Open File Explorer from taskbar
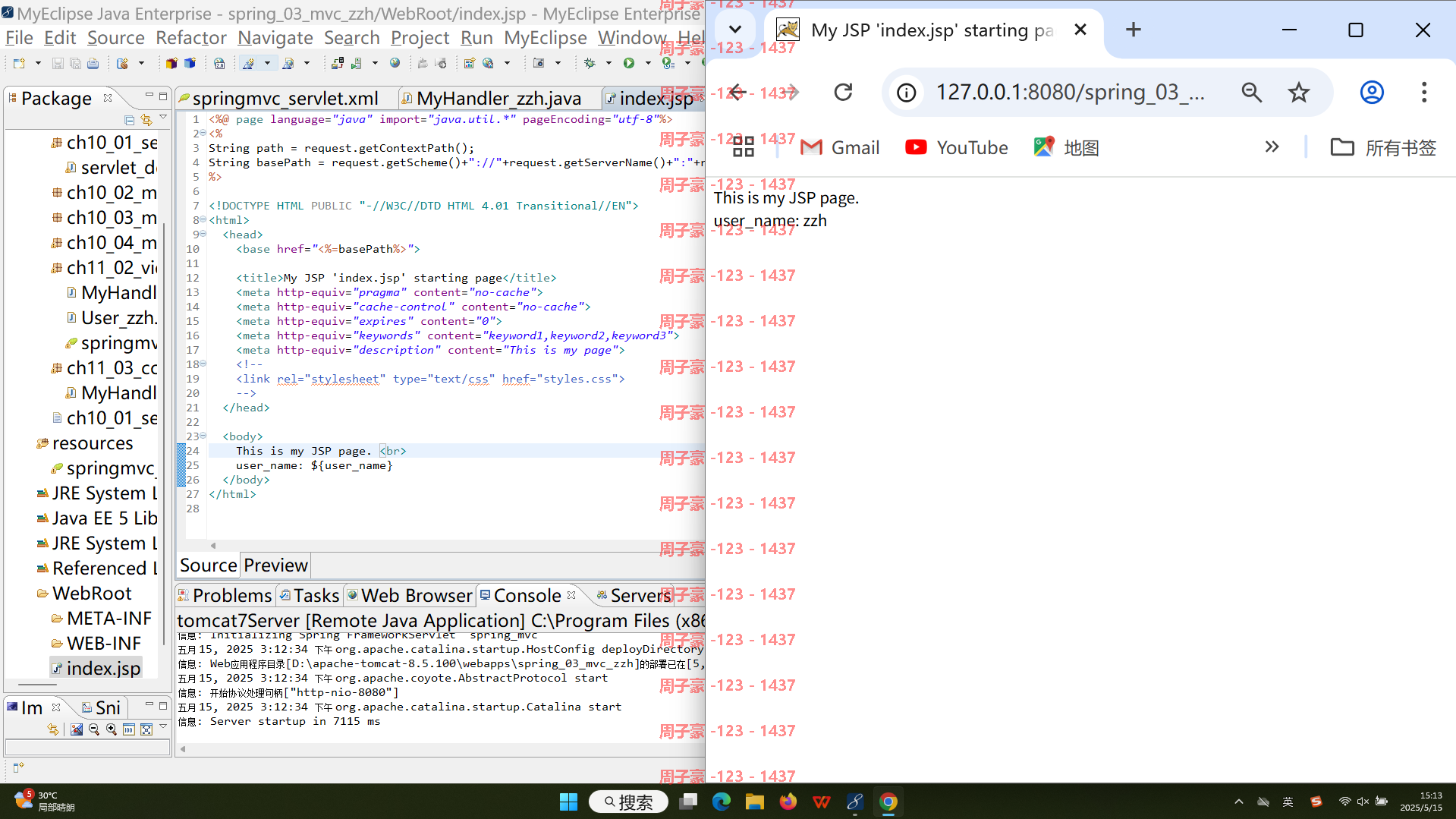The image size is (1456, 819). click(754, 802)
